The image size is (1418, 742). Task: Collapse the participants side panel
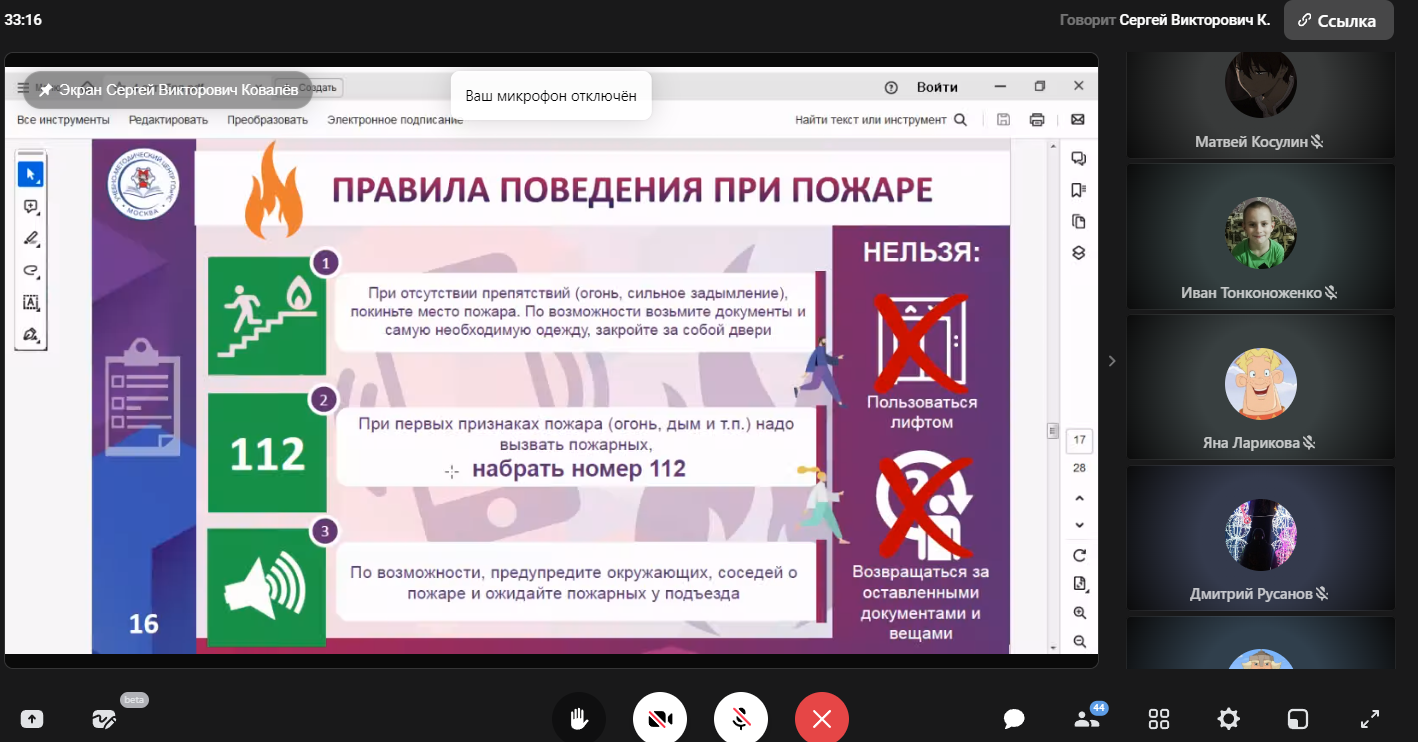(x=1112, y=361)
